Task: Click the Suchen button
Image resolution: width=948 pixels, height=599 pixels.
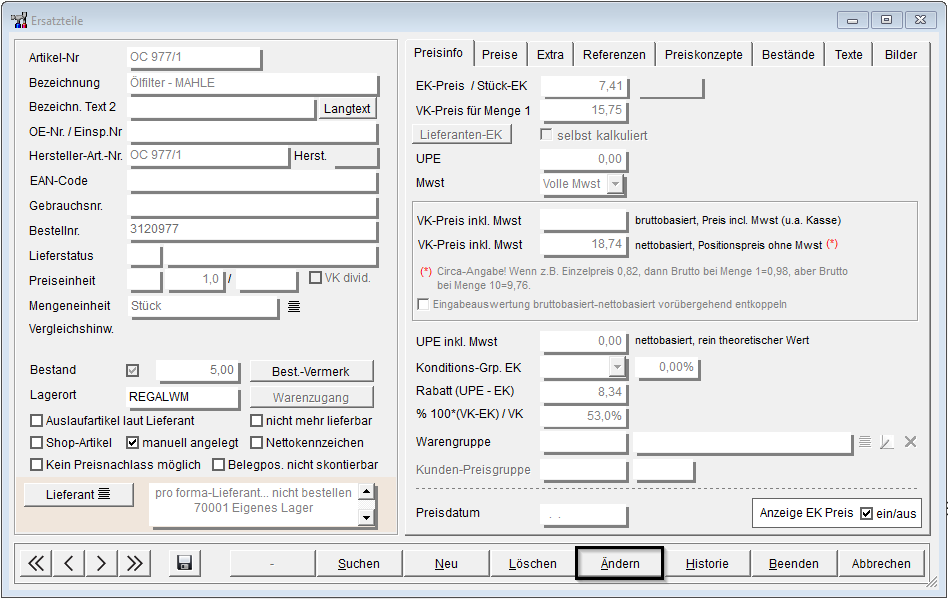Action: (x=359, y=563)
